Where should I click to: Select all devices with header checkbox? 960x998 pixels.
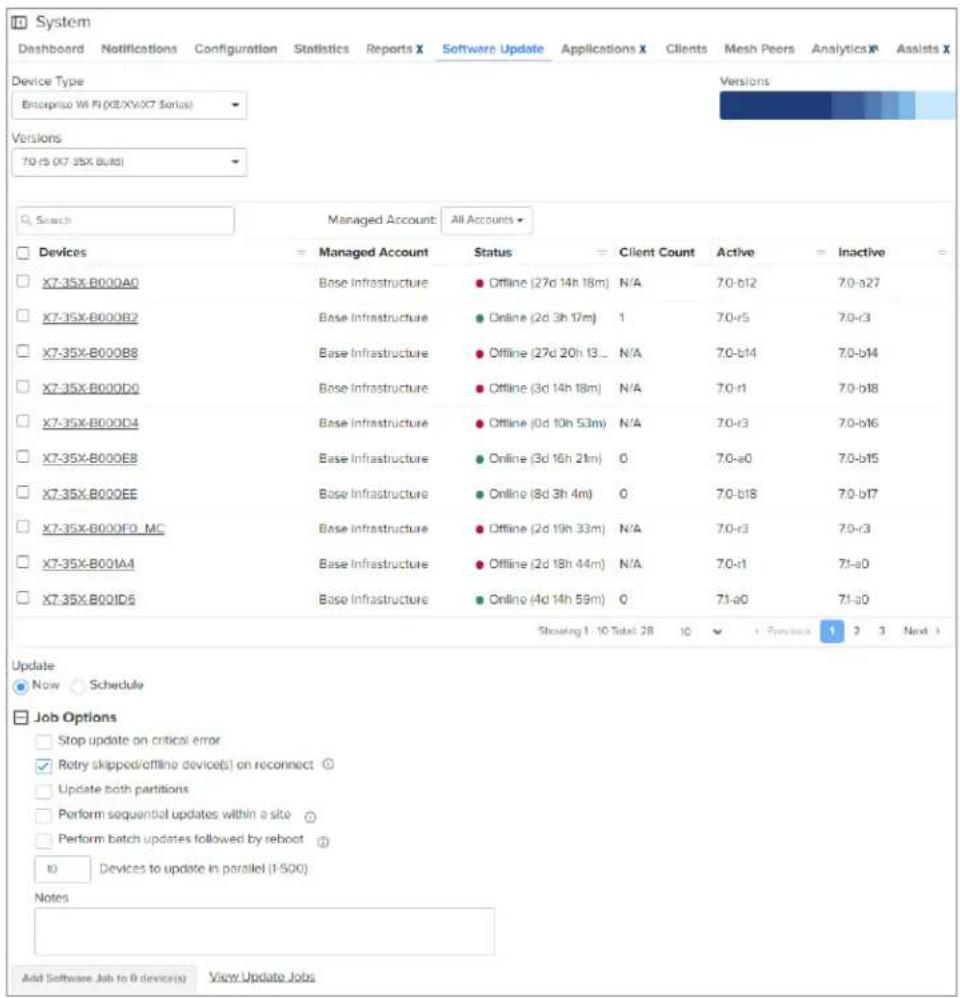click(x=23, y=253)
